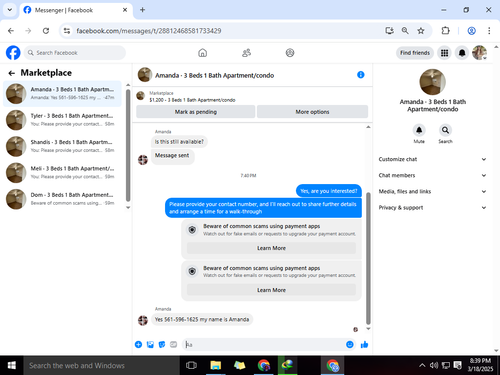Open volume control in system tray

[434, 365]
